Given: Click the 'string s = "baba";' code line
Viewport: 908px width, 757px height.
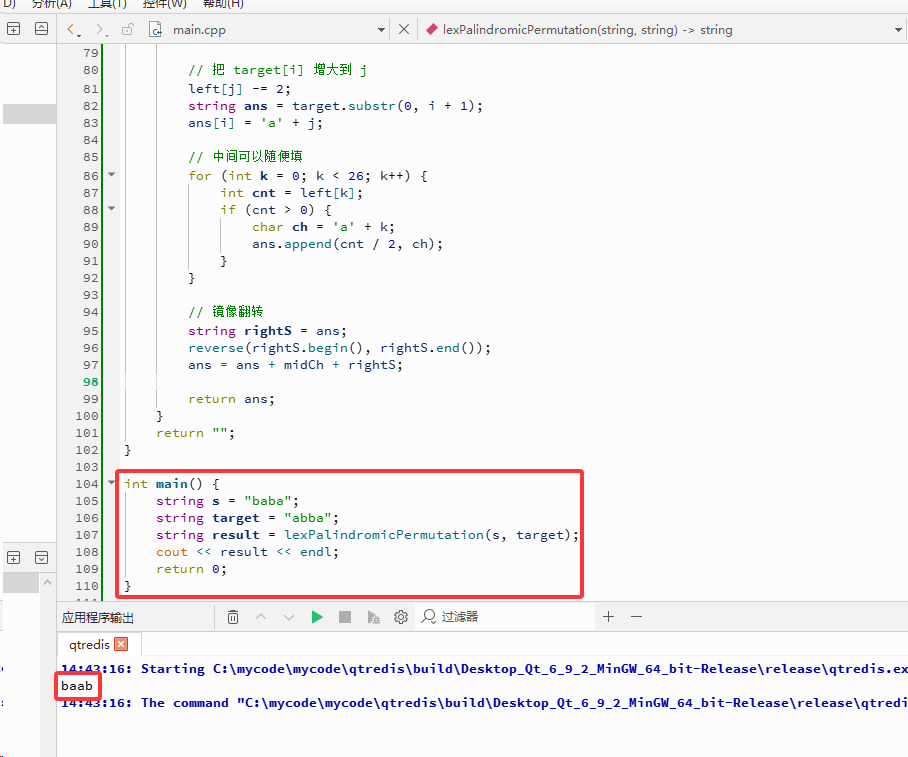Looking at the screenshot, I should (x=228, y=501).
